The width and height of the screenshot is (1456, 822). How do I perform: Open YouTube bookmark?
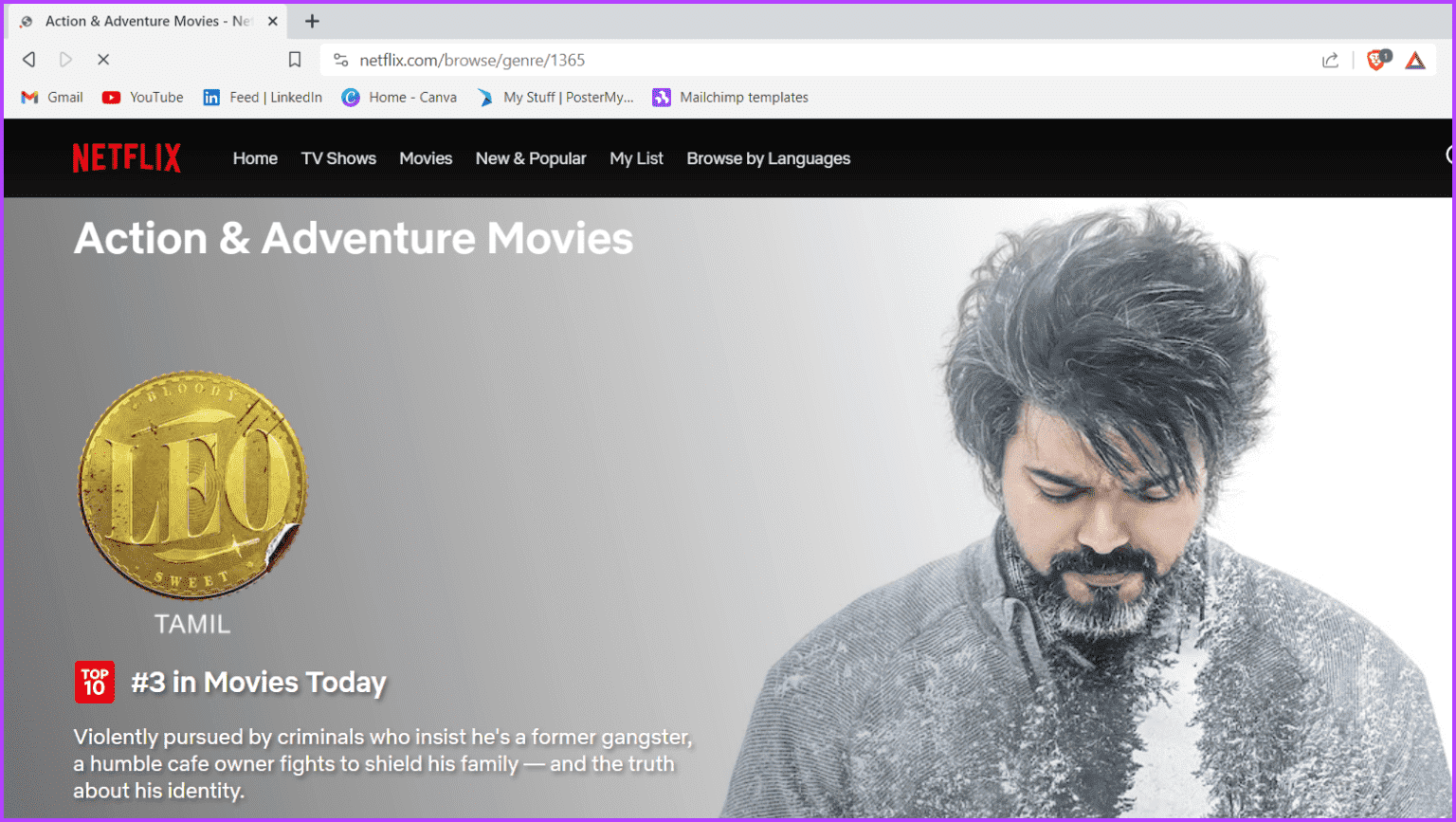click(x=143, y=97)
